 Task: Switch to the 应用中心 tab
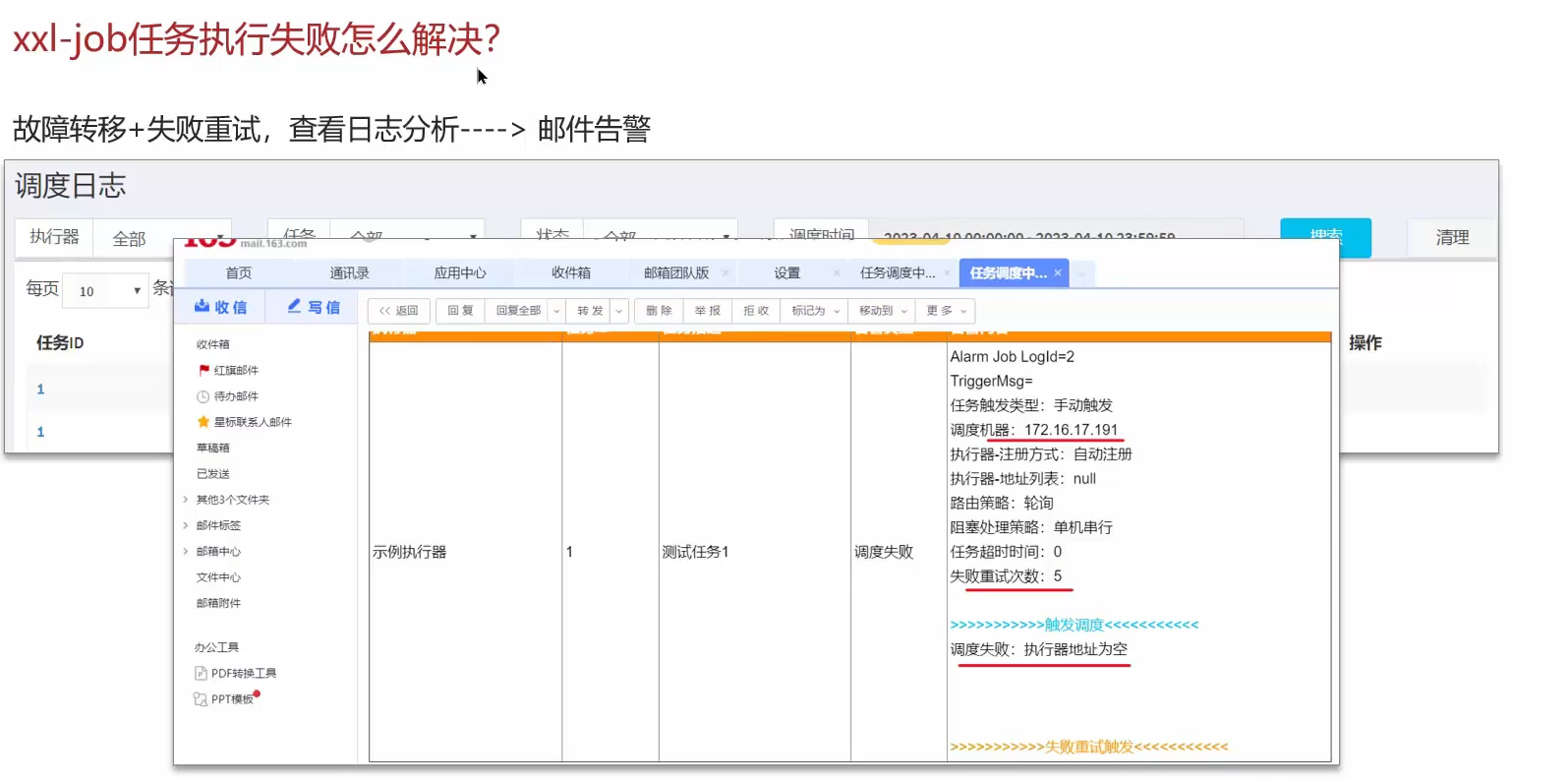point(460,273)
